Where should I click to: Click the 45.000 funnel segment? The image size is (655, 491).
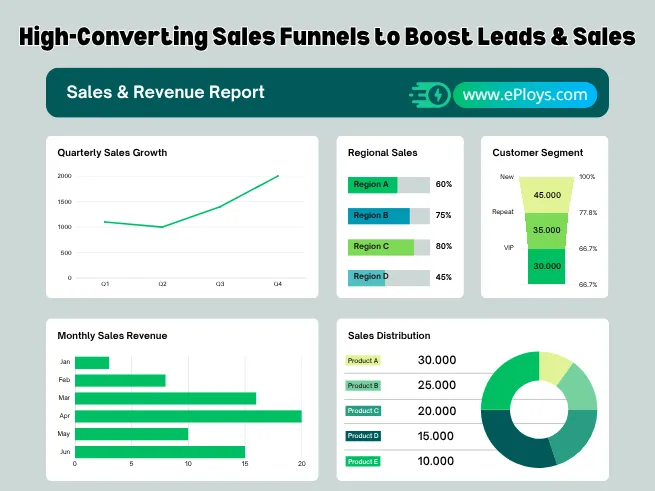pos(547,195)
